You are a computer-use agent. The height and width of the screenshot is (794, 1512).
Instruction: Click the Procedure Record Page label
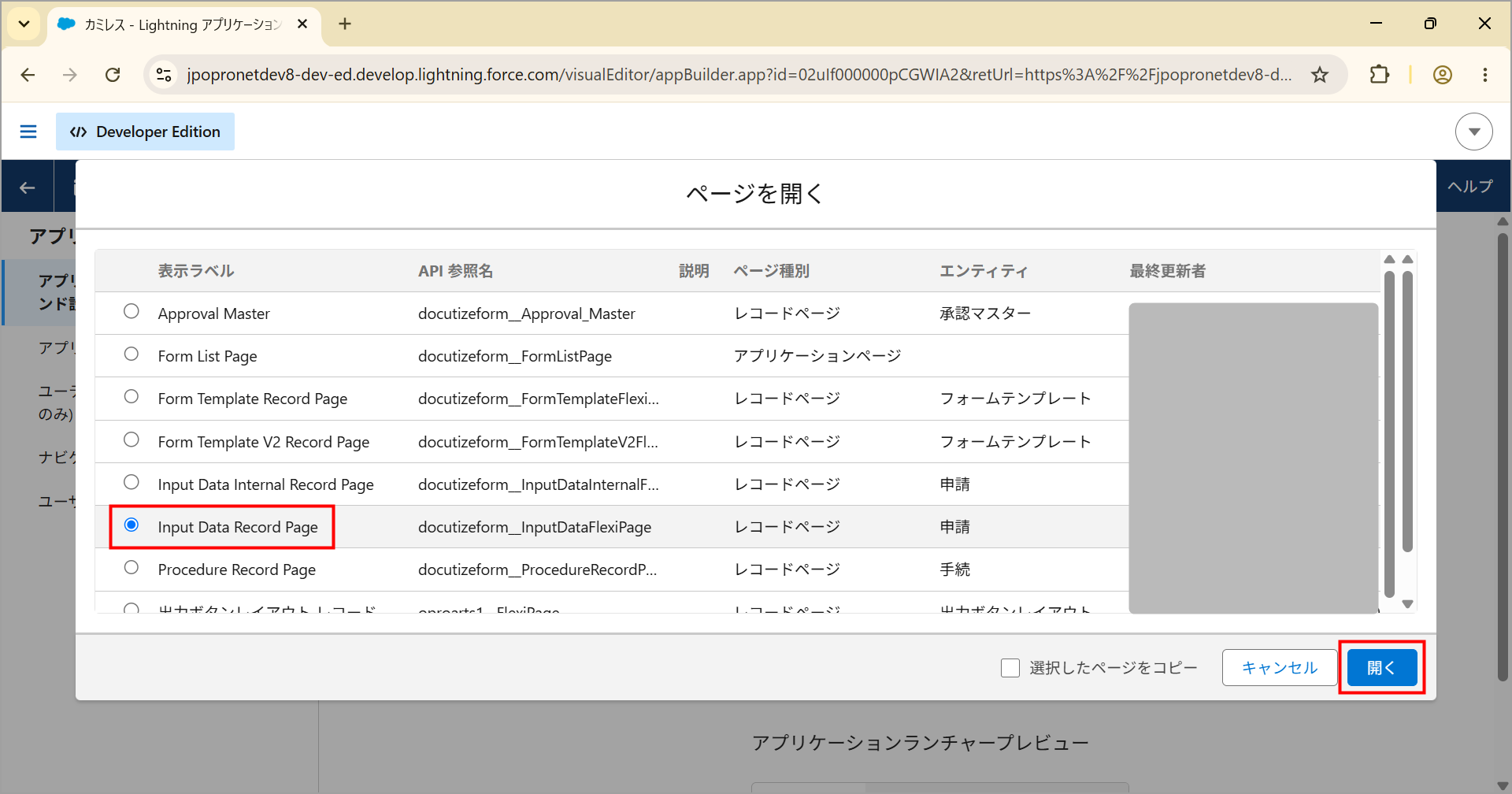(236, 570)
